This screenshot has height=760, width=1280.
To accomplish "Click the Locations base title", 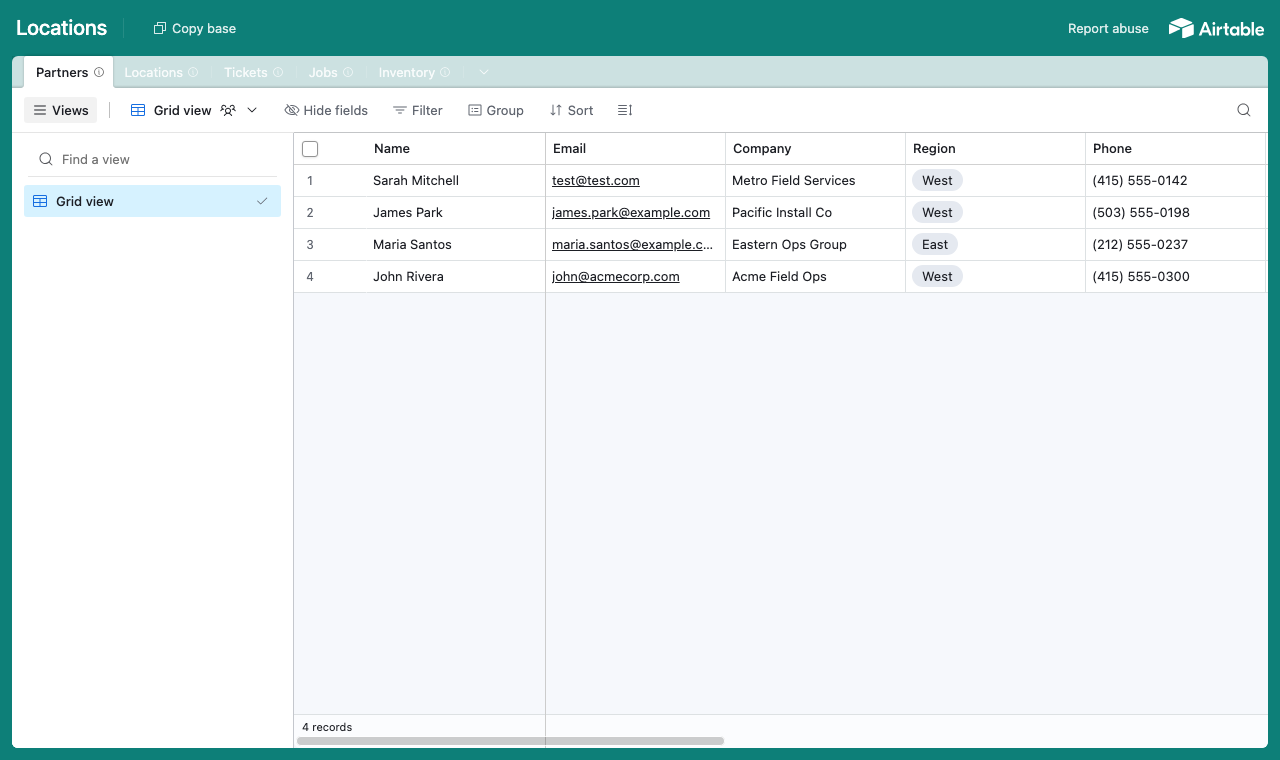I will (61, 28).
